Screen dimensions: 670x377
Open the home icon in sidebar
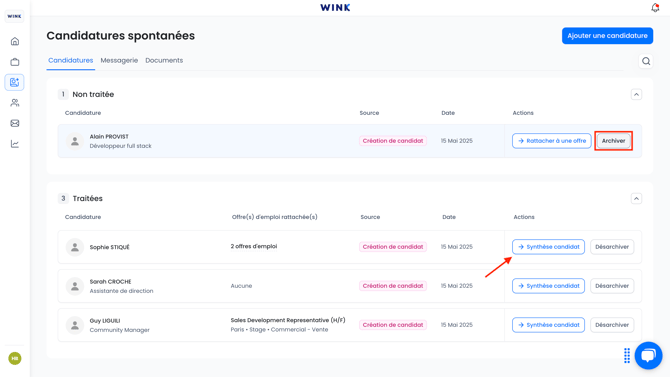pyautogui.click(x=15, y=41)
